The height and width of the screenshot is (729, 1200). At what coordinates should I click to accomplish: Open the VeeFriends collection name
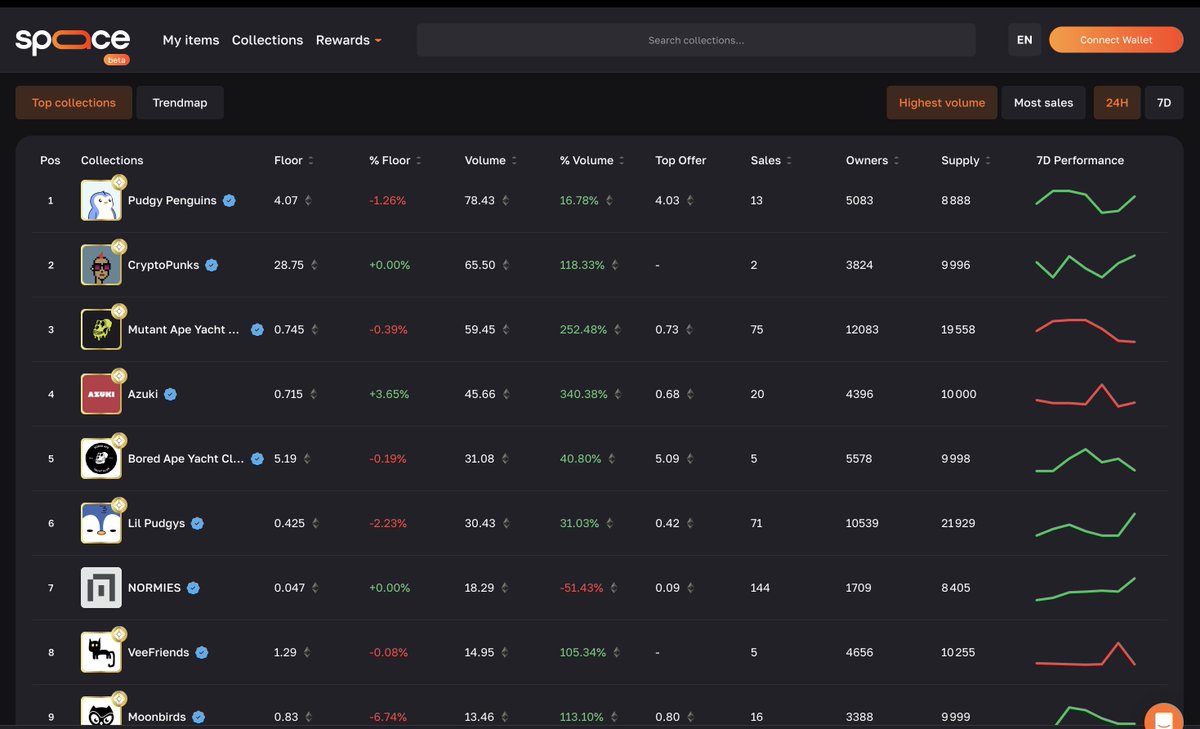(x=158, y=652)
